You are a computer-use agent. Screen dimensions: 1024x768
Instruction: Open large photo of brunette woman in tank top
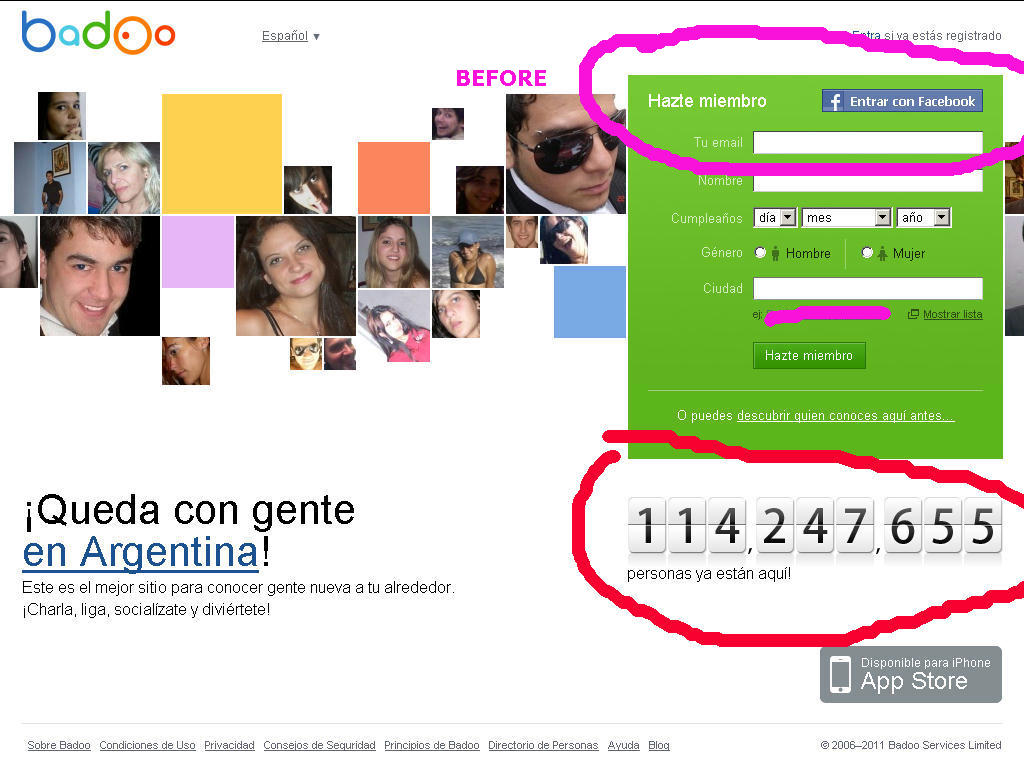tap(296, 276)
